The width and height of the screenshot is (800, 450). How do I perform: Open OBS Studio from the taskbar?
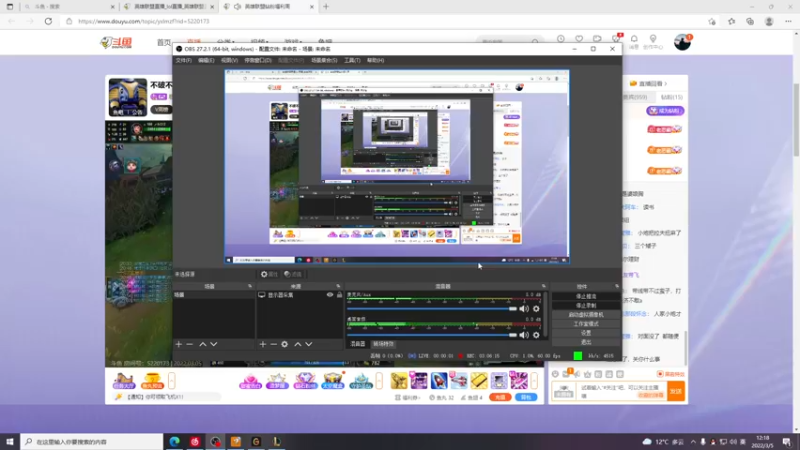pos(215,442)
